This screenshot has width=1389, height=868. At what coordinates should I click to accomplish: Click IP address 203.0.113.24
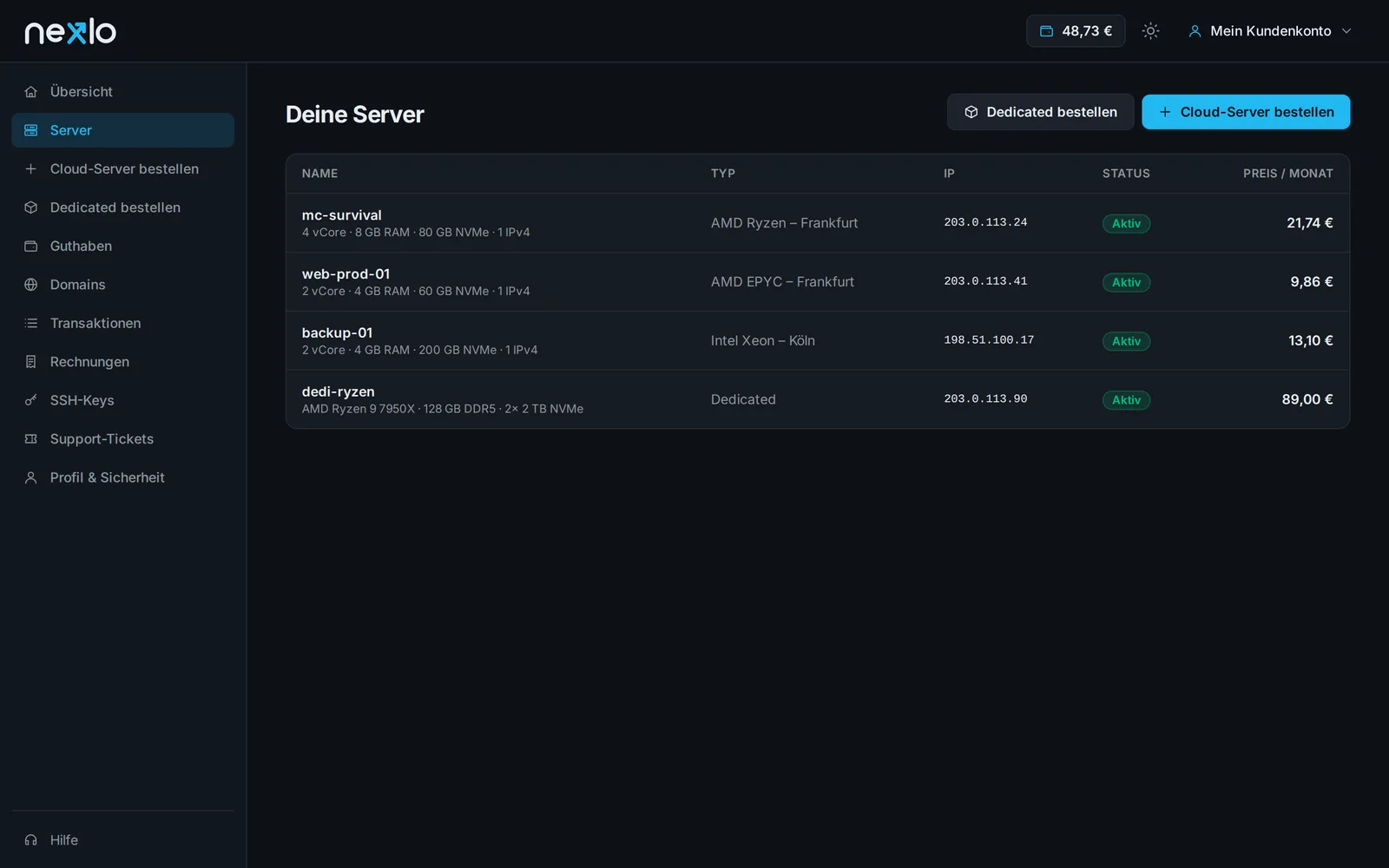tap(985, 223)
